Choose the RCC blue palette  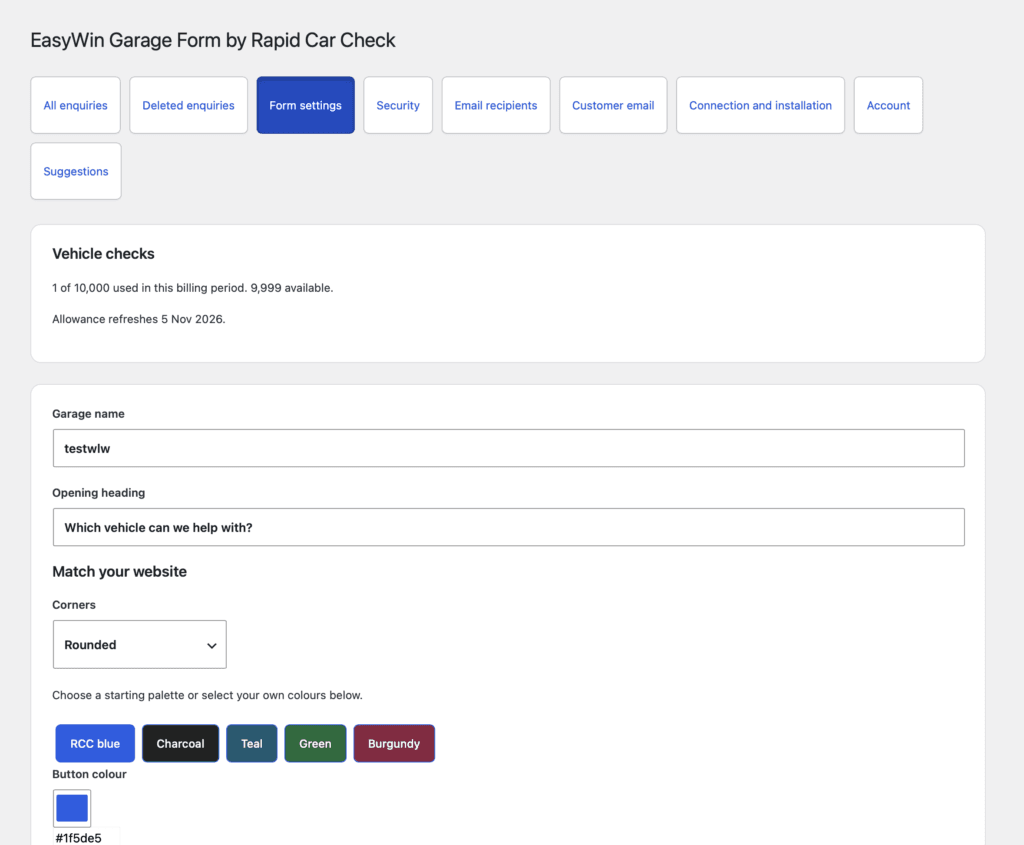coord(95,743)
